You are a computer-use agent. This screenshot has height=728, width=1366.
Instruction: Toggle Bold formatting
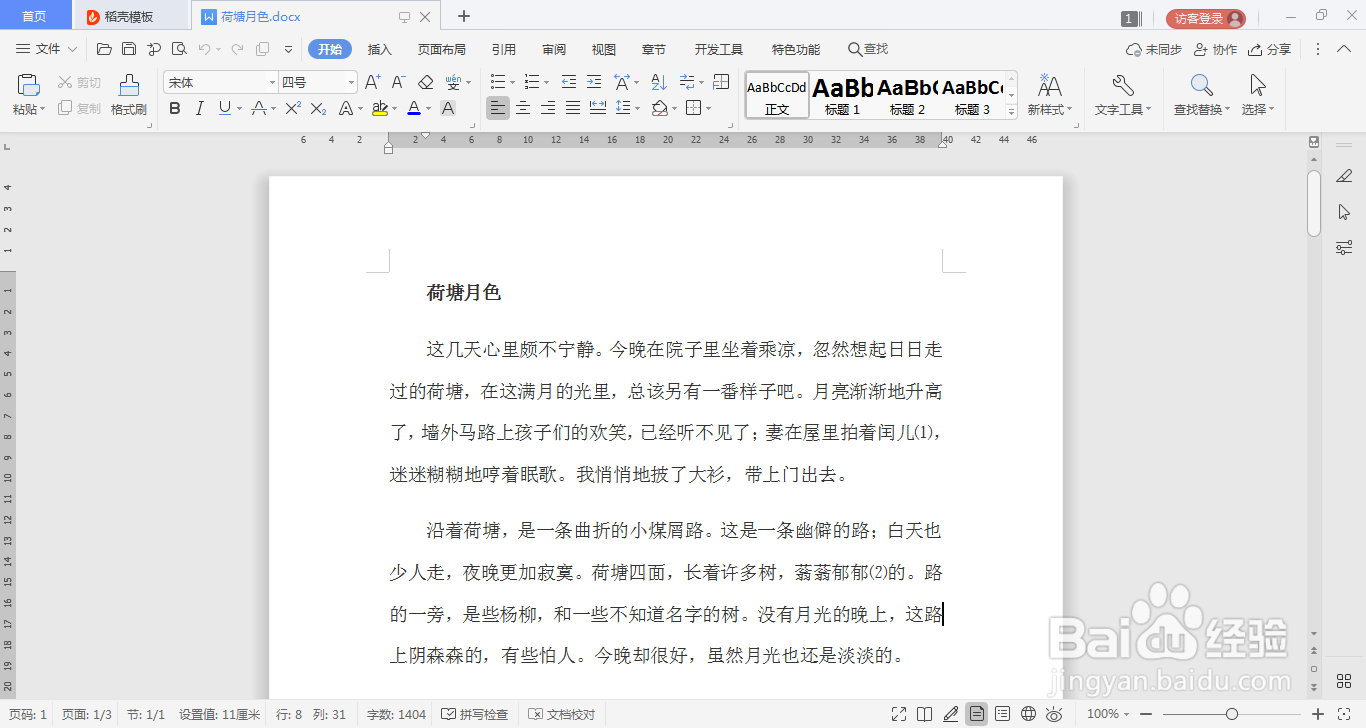pyautogui.click(x=175, y=108)
